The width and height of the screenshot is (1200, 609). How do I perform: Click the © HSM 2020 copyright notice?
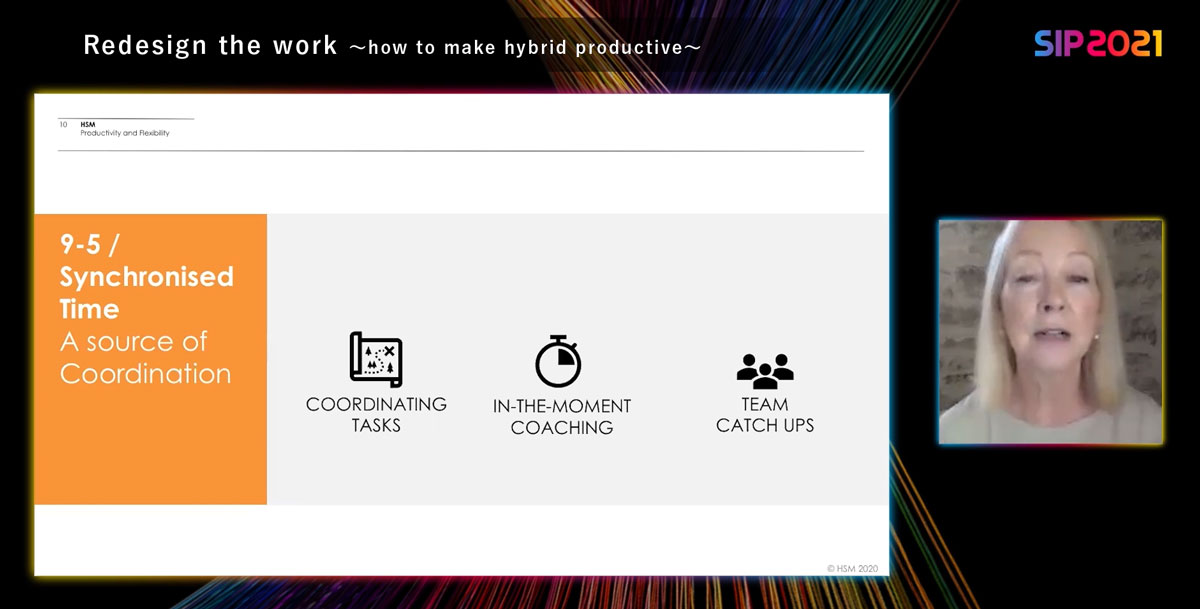(x=854, y=567)
